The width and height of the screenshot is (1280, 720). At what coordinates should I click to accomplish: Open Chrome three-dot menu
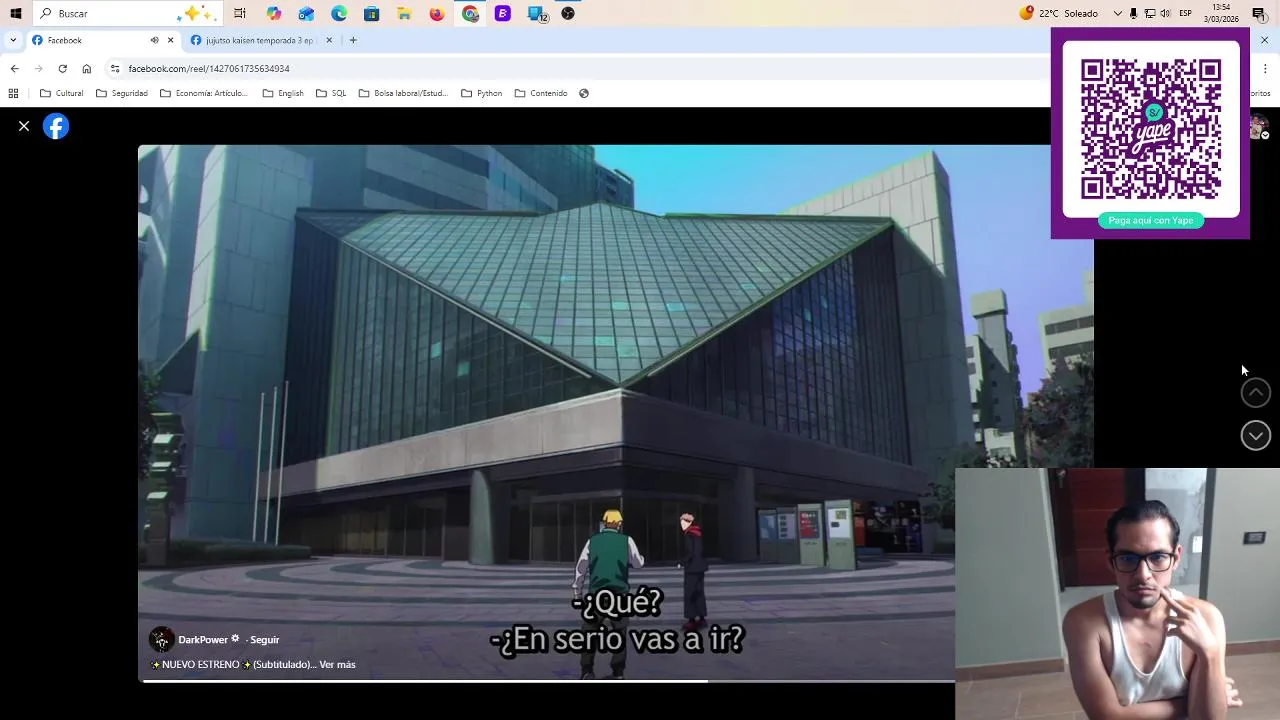click(x=1265, y=68)
